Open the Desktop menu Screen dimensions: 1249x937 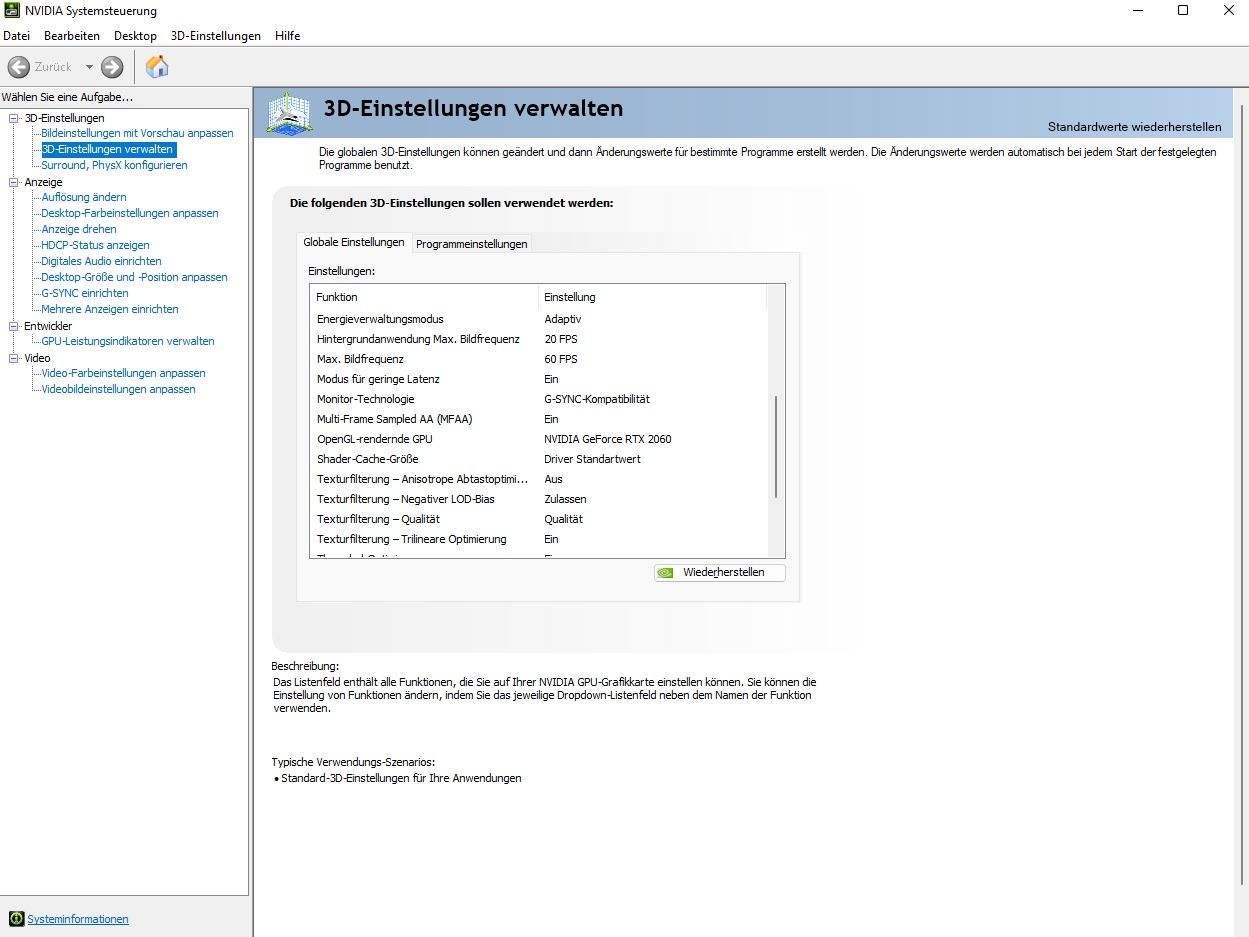coord(135,36)
